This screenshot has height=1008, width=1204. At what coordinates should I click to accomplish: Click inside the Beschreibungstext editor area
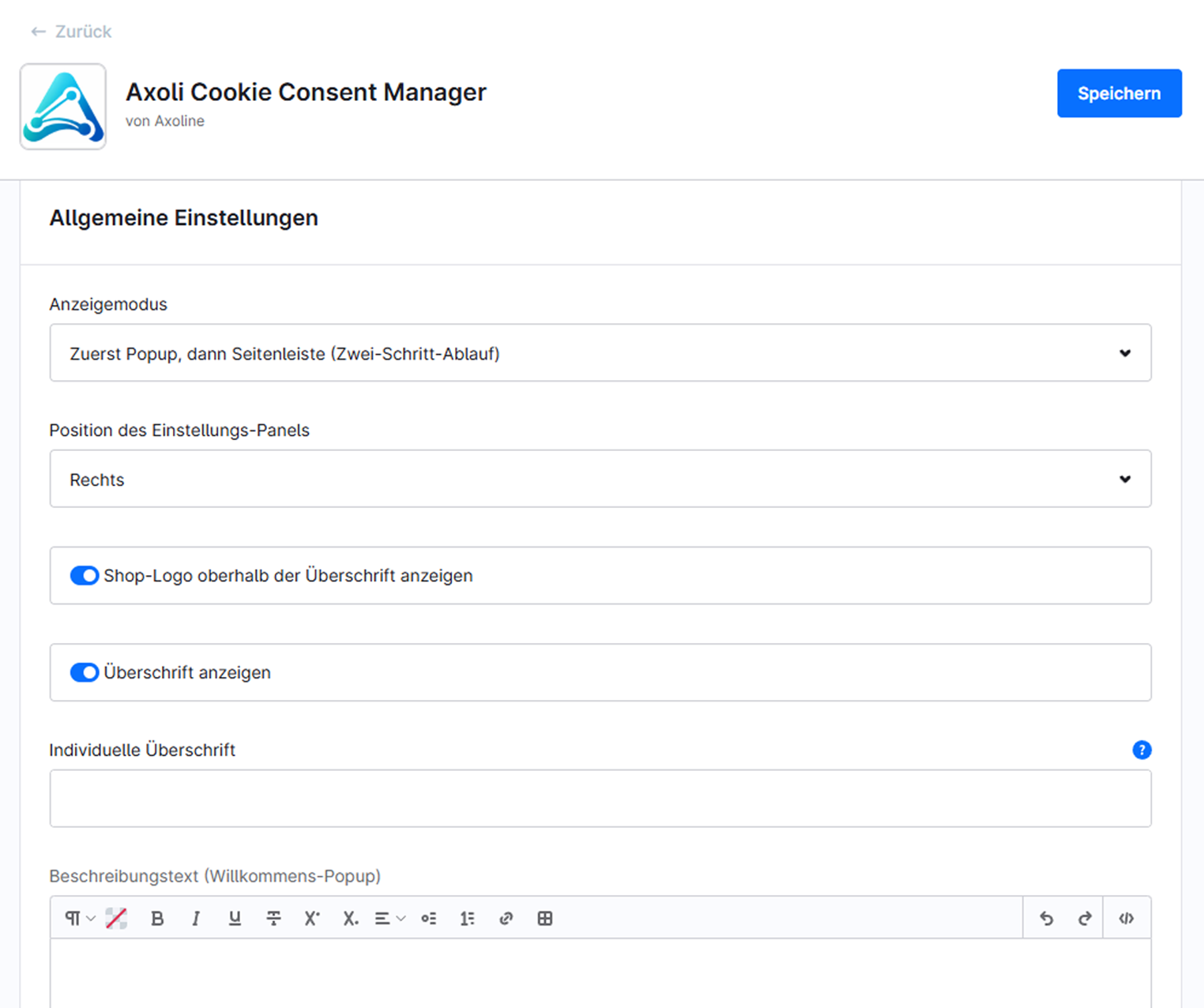(600, 973)
